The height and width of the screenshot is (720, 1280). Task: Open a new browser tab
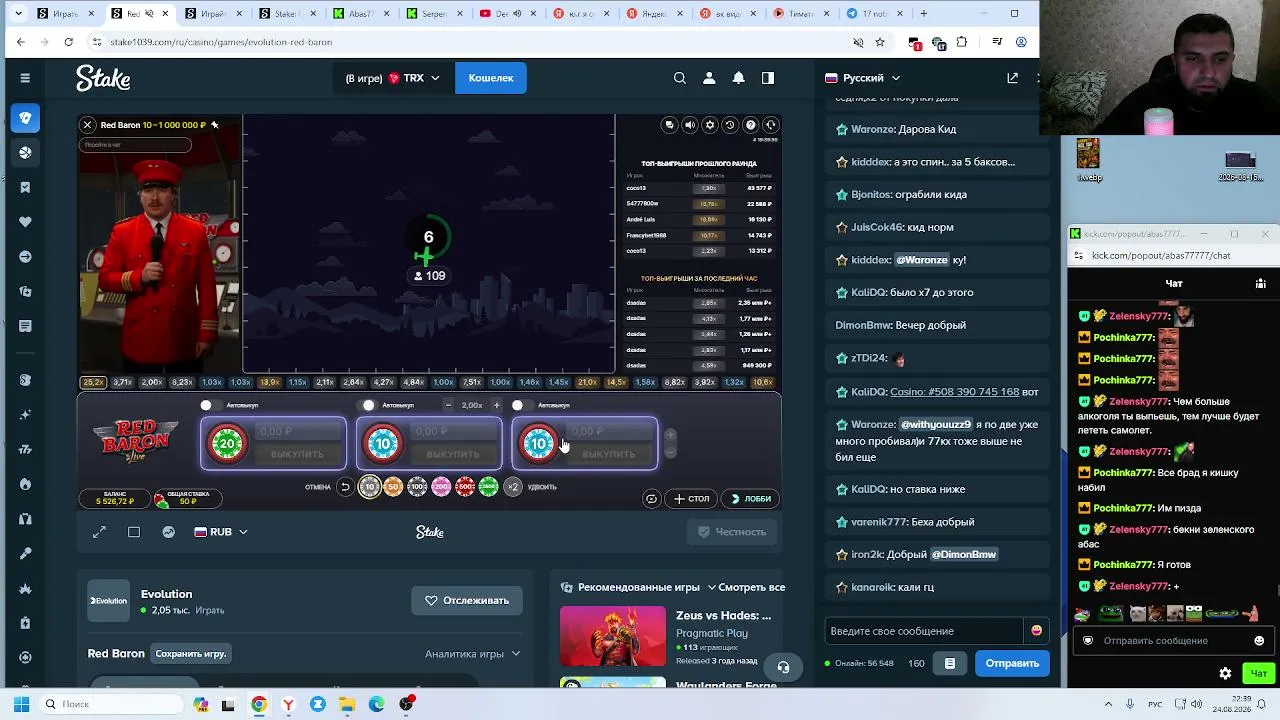[x=923, y=14]
